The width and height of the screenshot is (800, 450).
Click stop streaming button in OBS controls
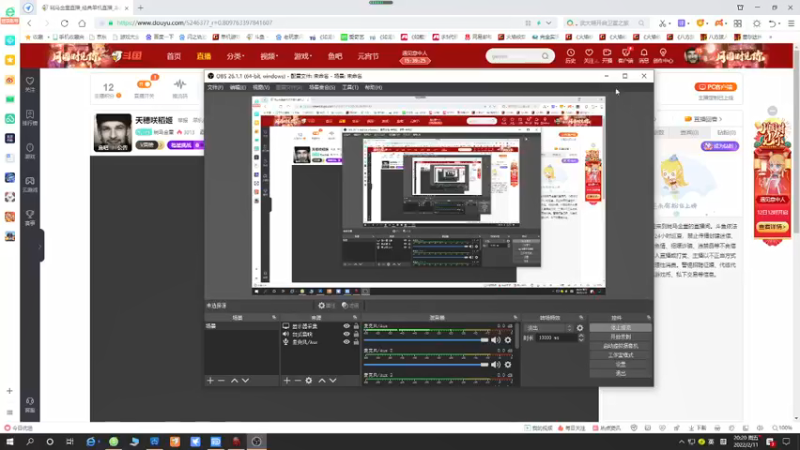[620, 328]
